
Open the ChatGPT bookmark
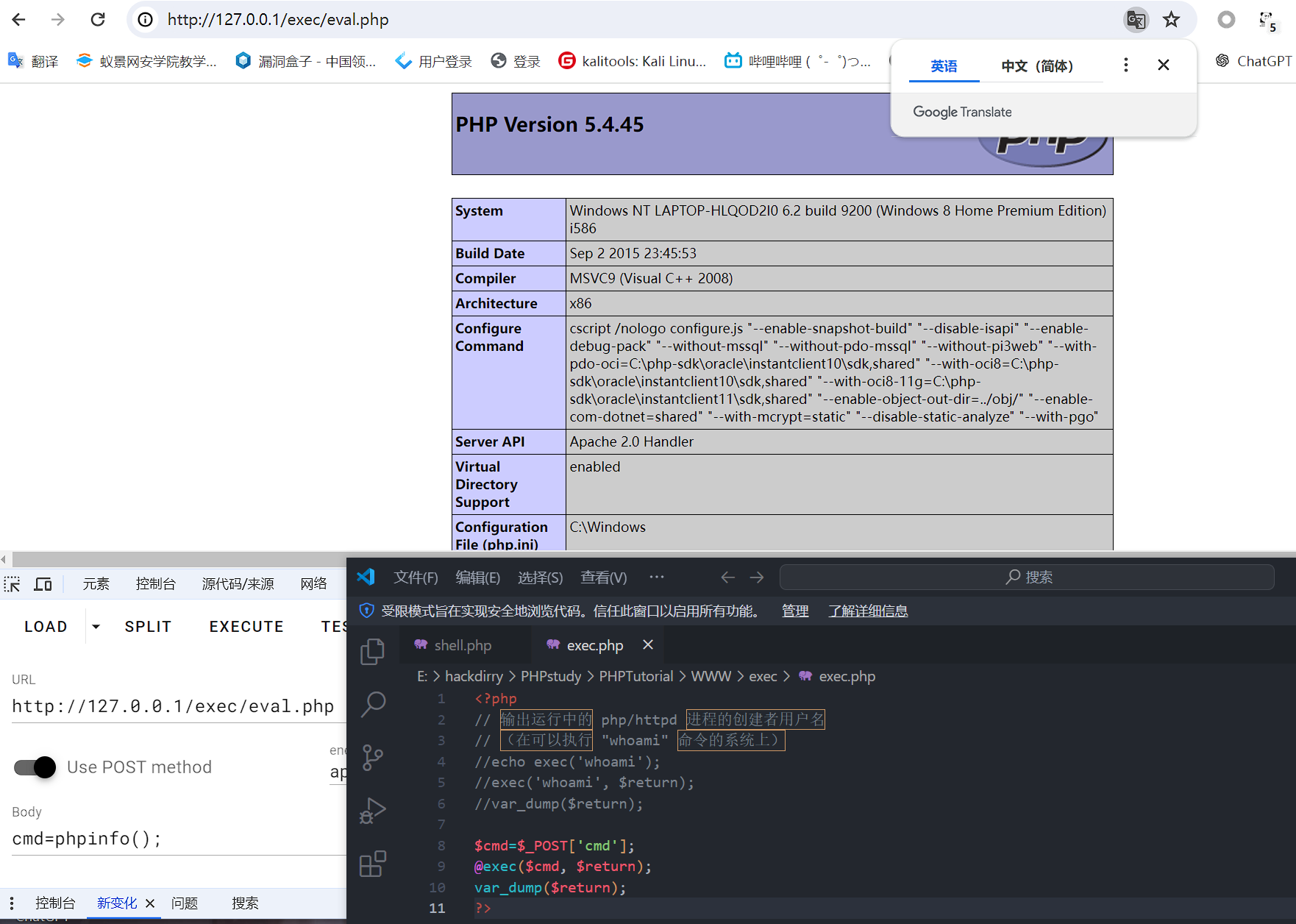pos(1253,61)
